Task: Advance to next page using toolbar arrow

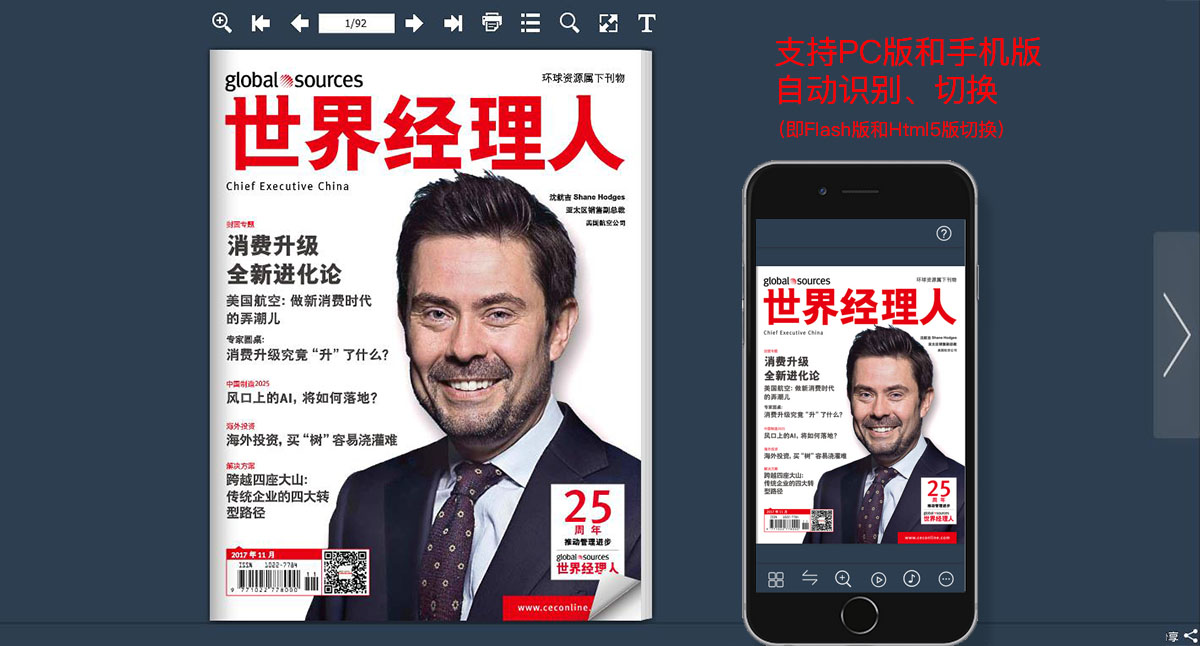Action: pyautogui.click(x=414, y=23)
